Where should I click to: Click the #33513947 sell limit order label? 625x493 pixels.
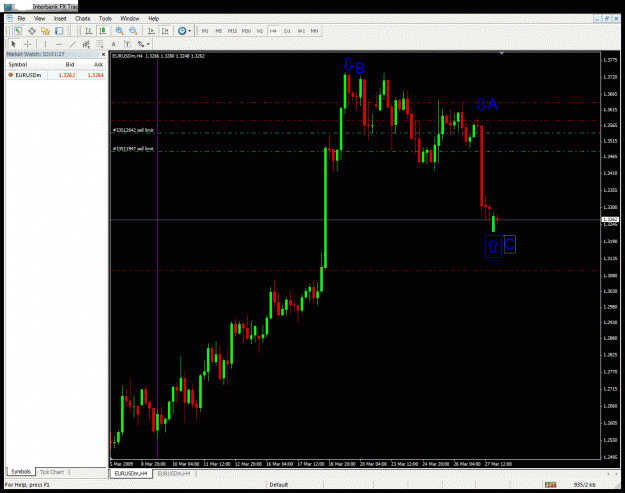point(133,149)
